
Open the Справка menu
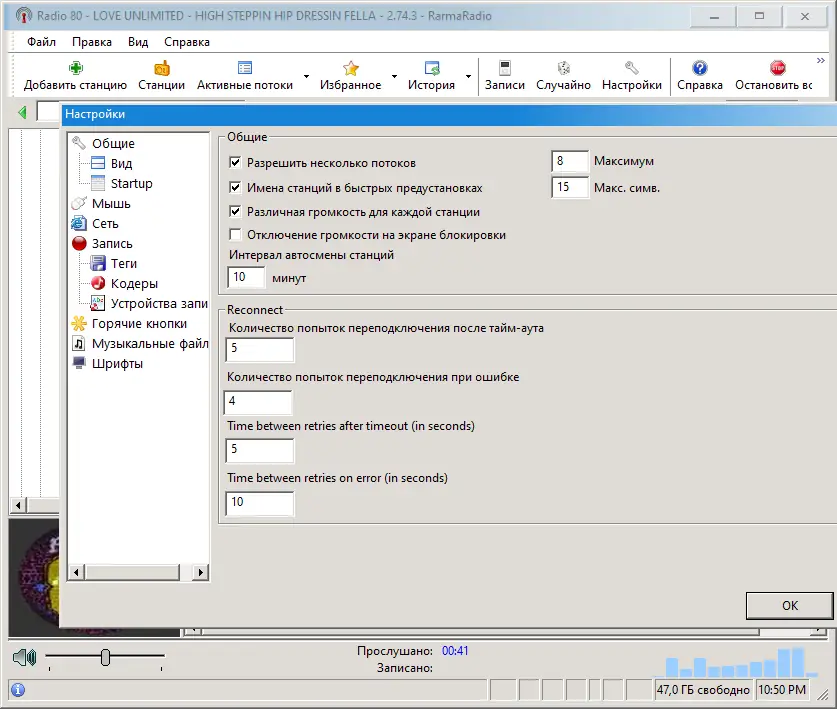pos(187,42)
